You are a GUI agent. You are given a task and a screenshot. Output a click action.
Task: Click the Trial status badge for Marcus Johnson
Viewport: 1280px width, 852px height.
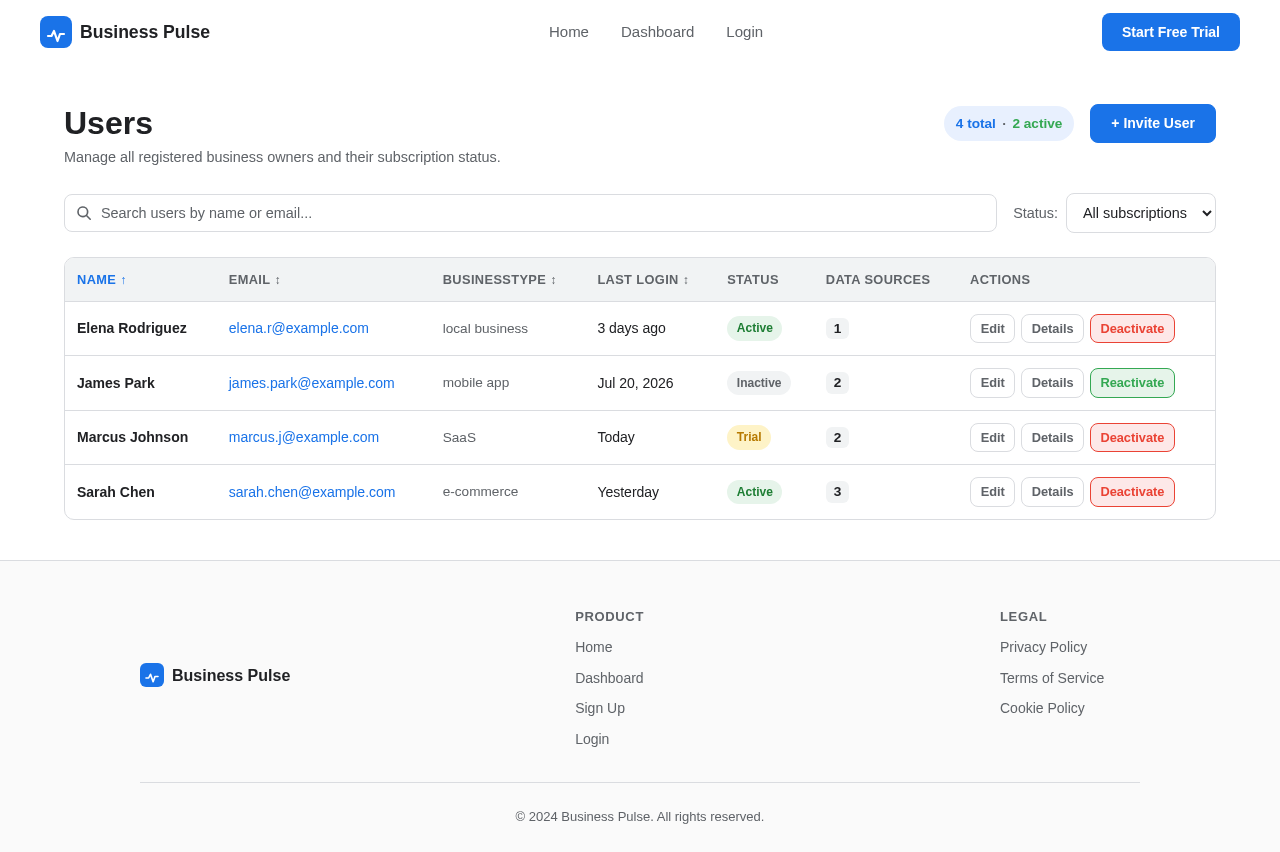(x=749, y=437)
